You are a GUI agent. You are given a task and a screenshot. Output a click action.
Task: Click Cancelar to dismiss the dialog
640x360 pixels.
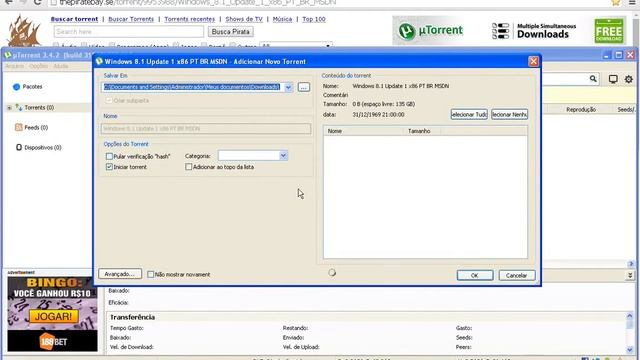(516, 276)
